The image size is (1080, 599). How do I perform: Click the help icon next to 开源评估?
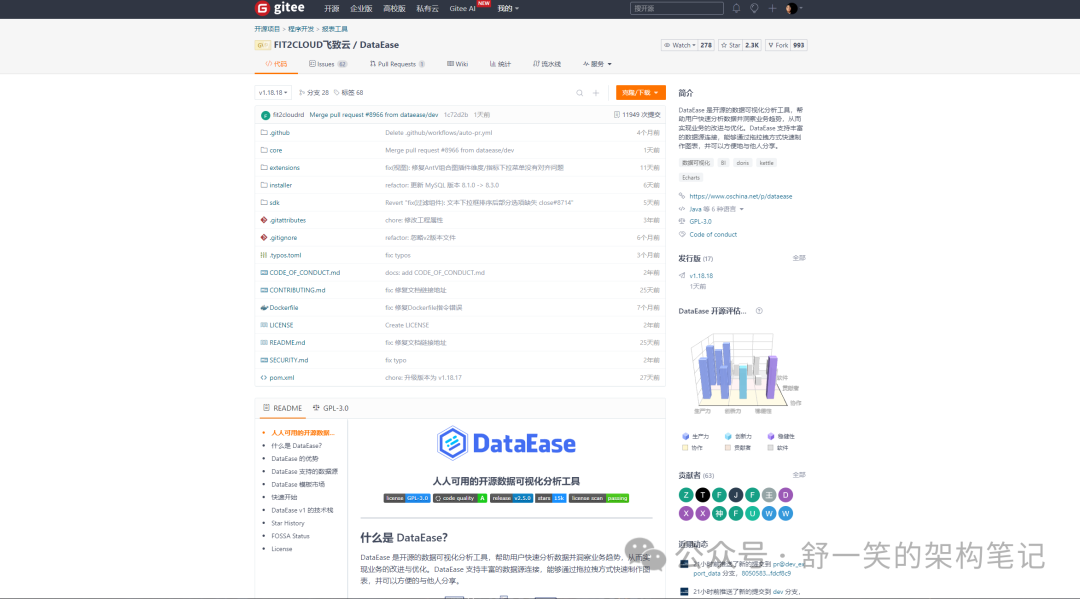[759, 311]
